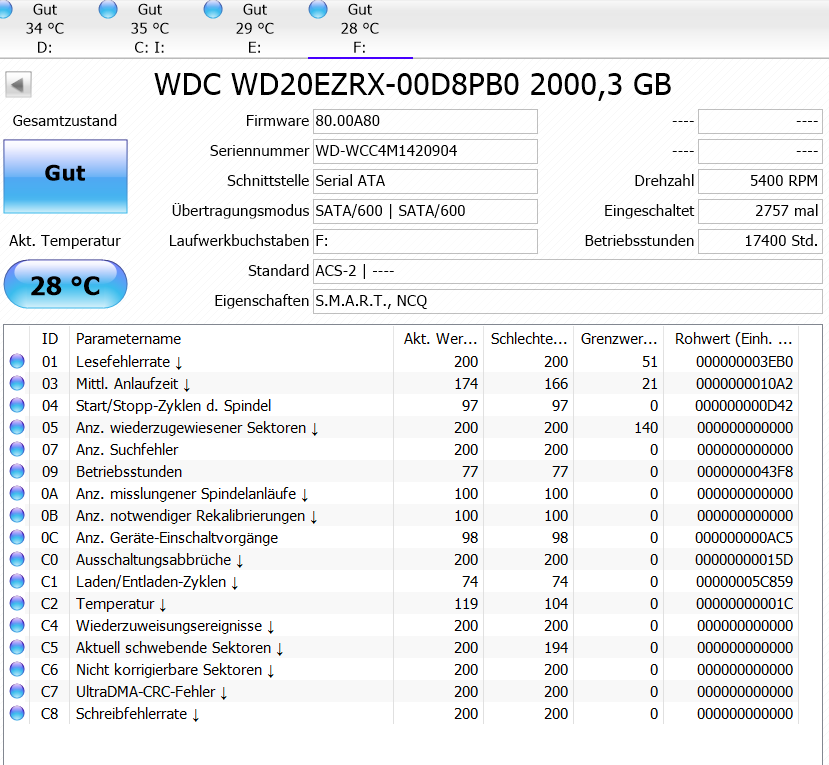829x765 pixels.
Task: Click status orb of Geräte-Einschaltvorgänge row
Action: [x=17, y=537]
